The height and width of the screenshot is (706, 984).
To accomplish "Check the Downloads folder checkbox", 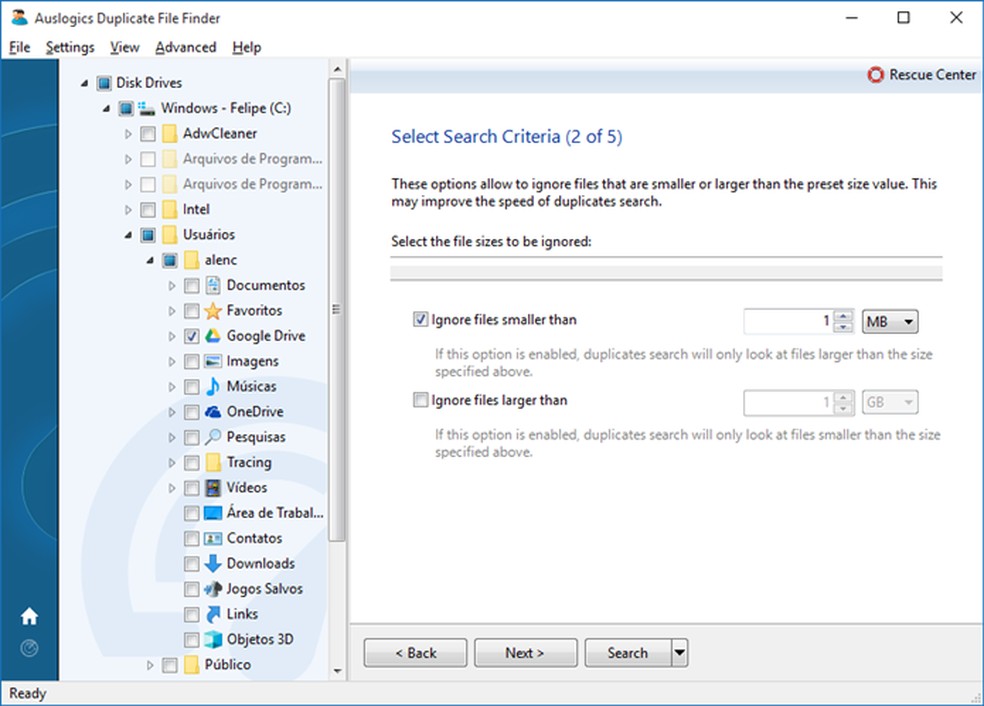I will [191, 564].
